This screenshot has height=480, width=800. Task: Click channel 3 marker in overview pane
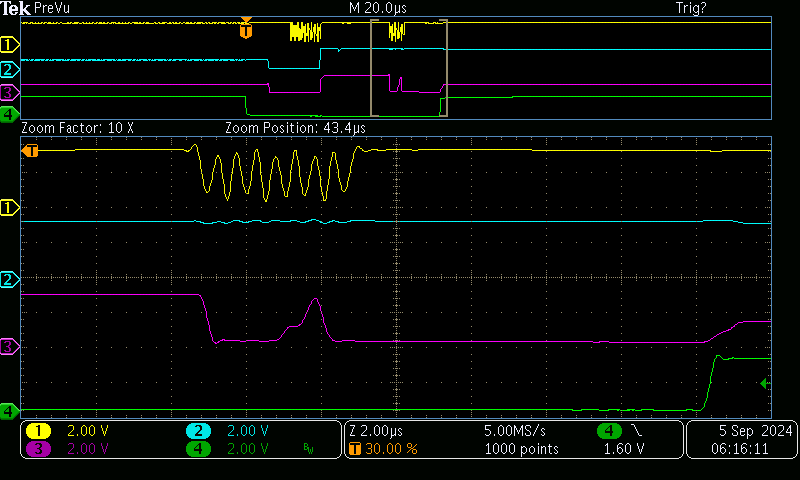(9, 93)
